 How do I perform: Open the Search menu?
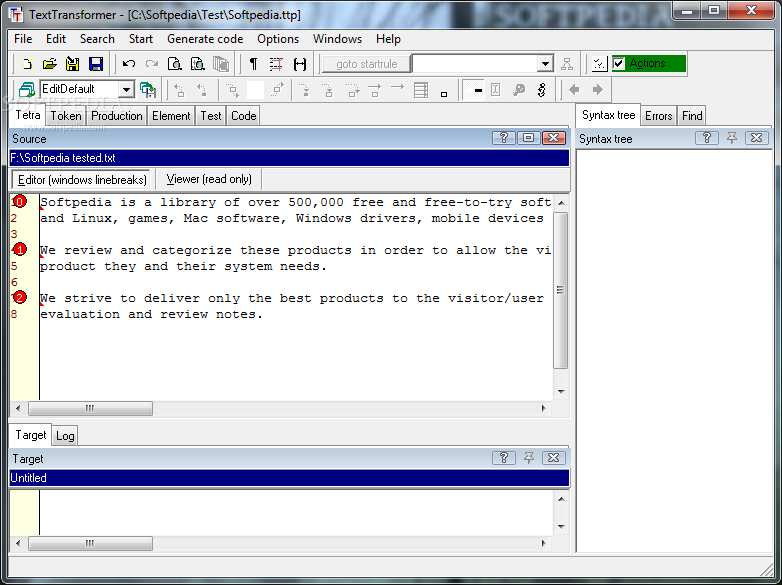(x=97, y=39)
